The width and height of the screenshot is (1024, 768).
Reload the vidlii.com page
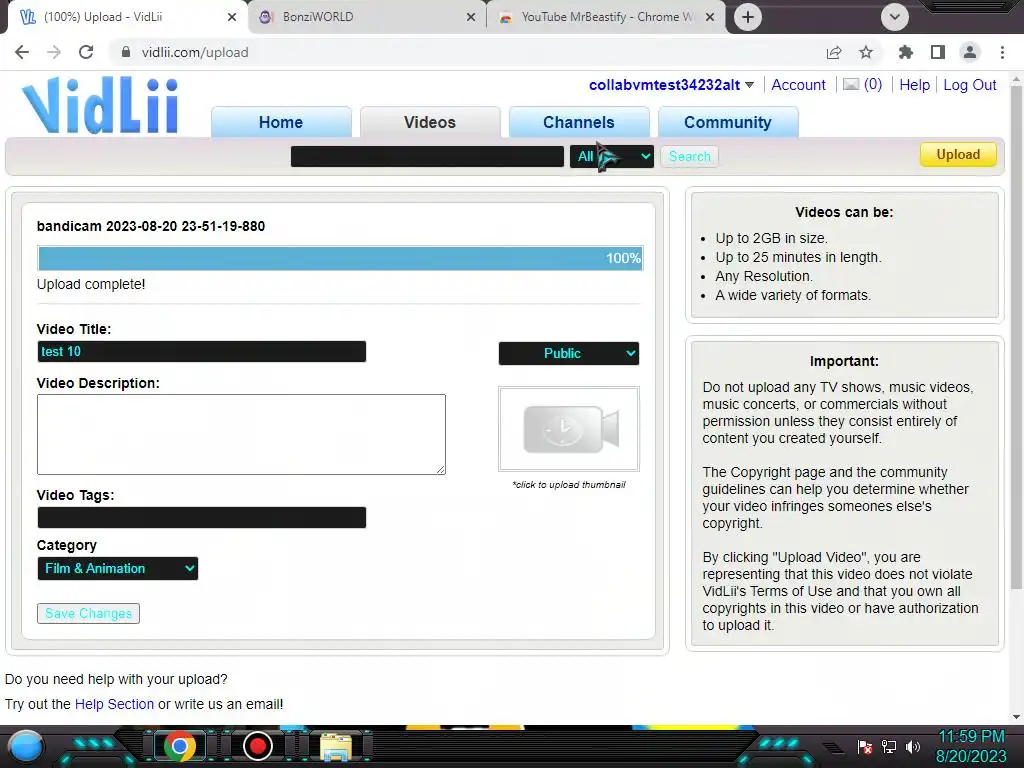point(86,52)
